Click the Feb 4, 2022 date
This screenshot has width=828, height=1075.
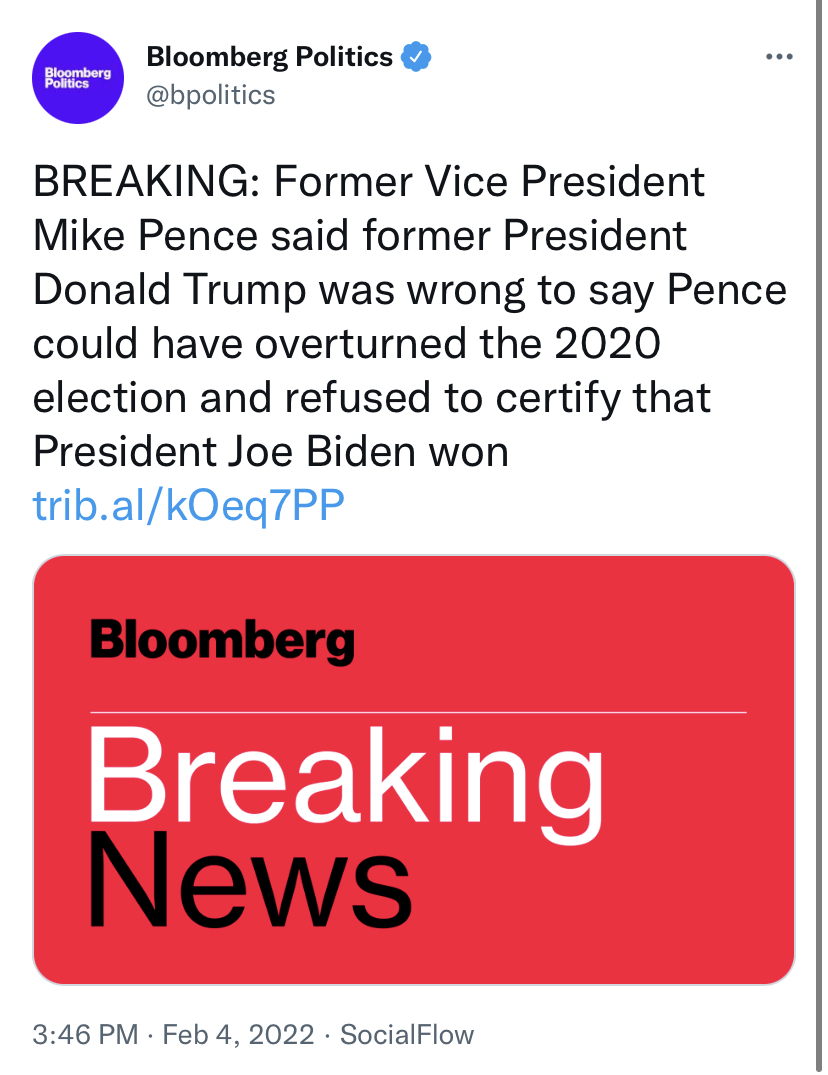tap(239, 1035)
